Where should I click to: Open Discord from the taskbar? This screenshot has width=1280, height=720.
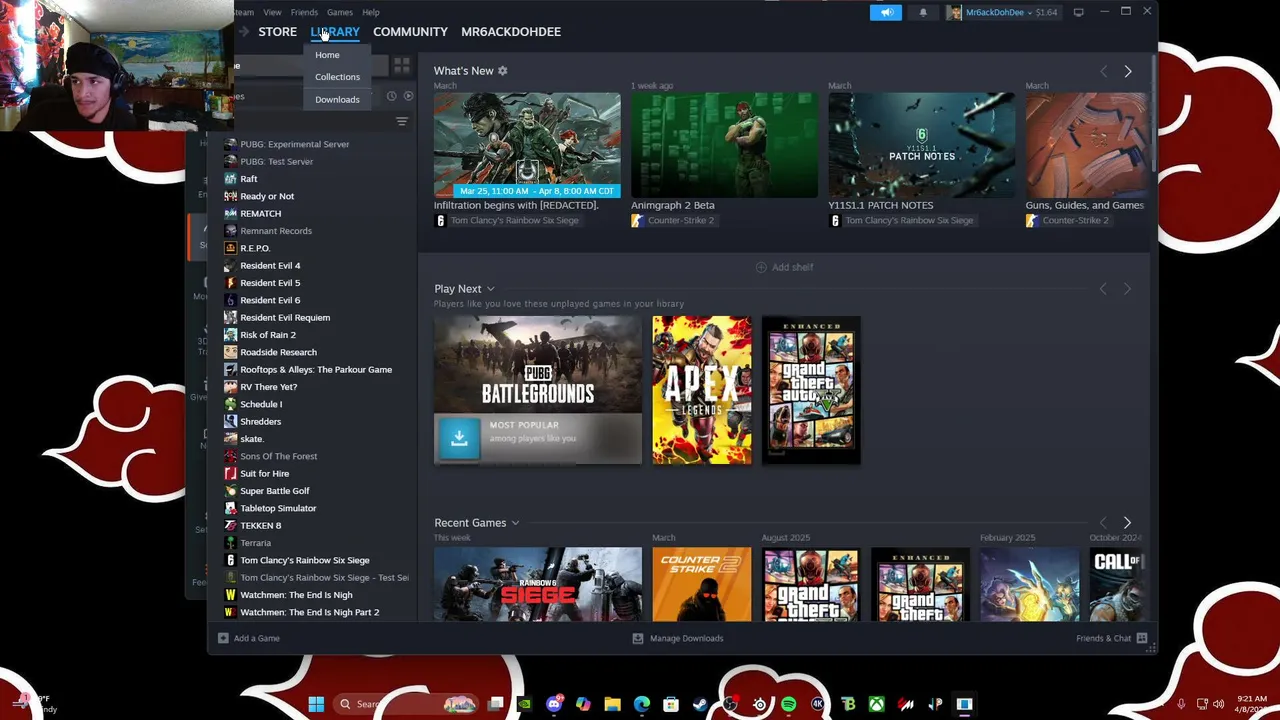tap(554, 704)
